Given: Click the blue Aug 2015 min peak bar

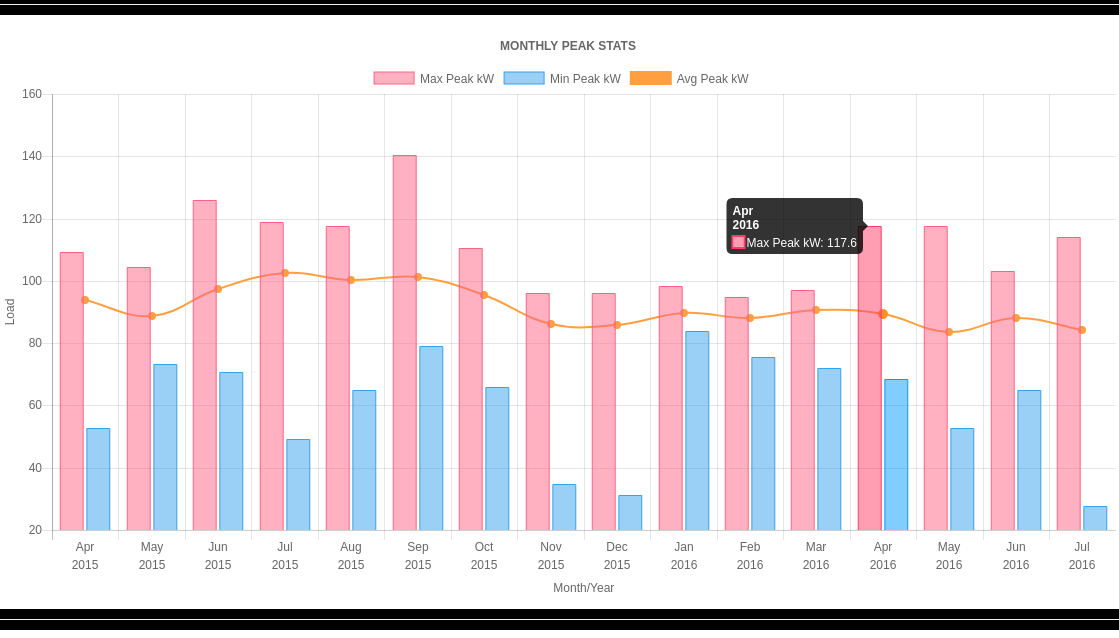Looking at the screenshot, I should [364, 460].
